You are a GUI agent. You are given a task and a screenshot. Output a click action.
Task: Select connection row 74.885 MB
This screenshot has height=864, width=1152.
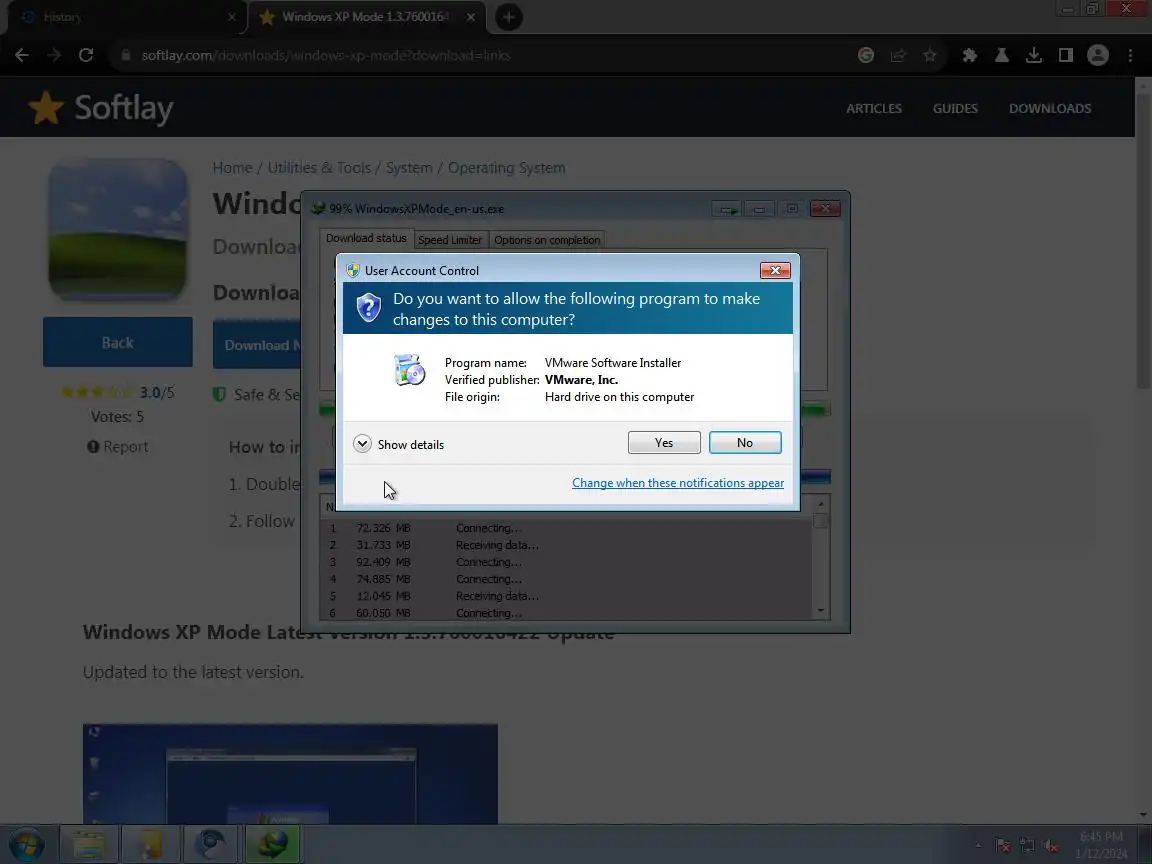[x=566, y=578]
